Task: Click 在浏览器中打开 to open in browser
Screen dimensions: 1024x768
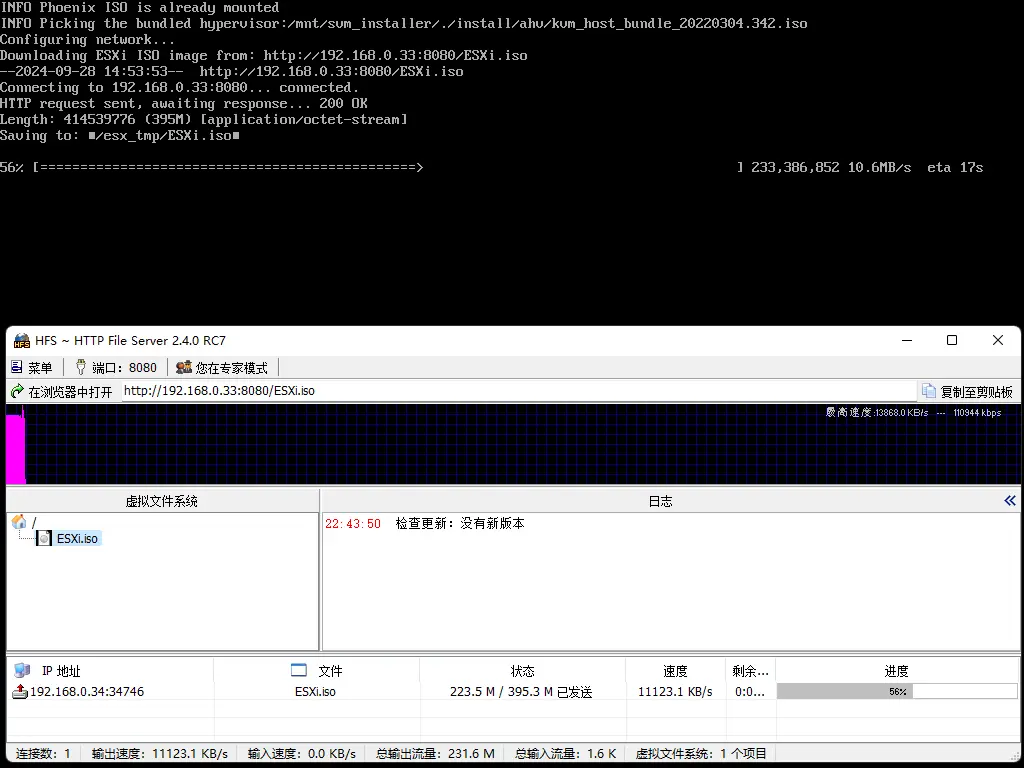Action: [x=62, y=391]
